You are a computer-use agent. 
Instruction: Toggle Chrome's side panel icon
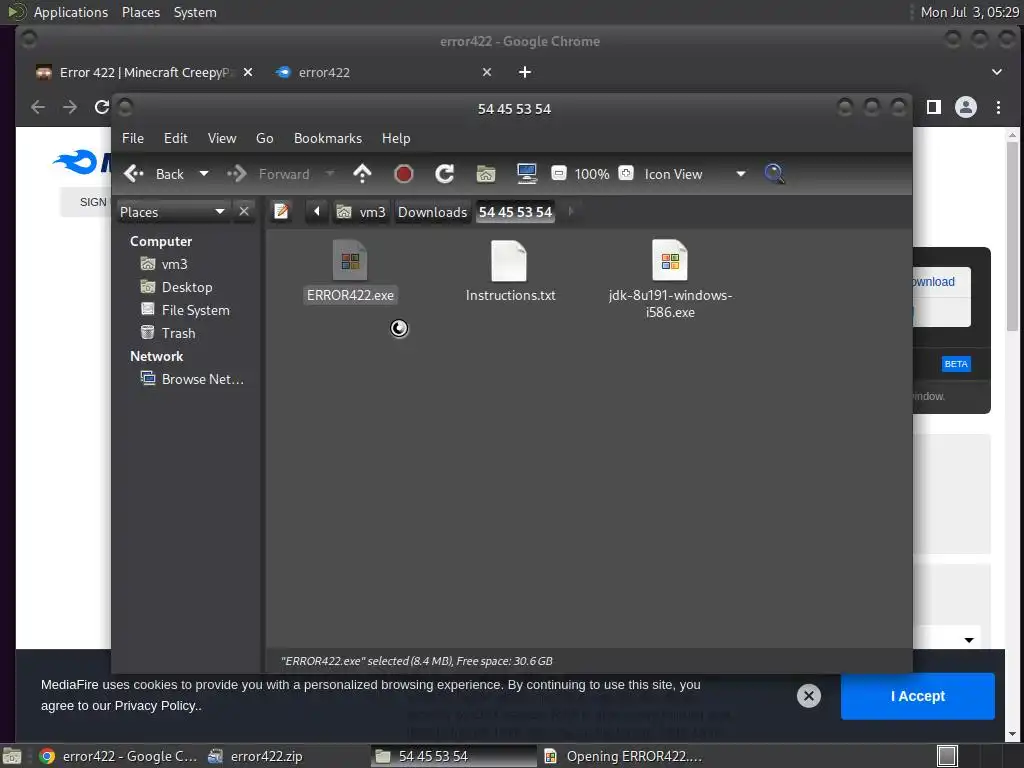click(934, 107)
